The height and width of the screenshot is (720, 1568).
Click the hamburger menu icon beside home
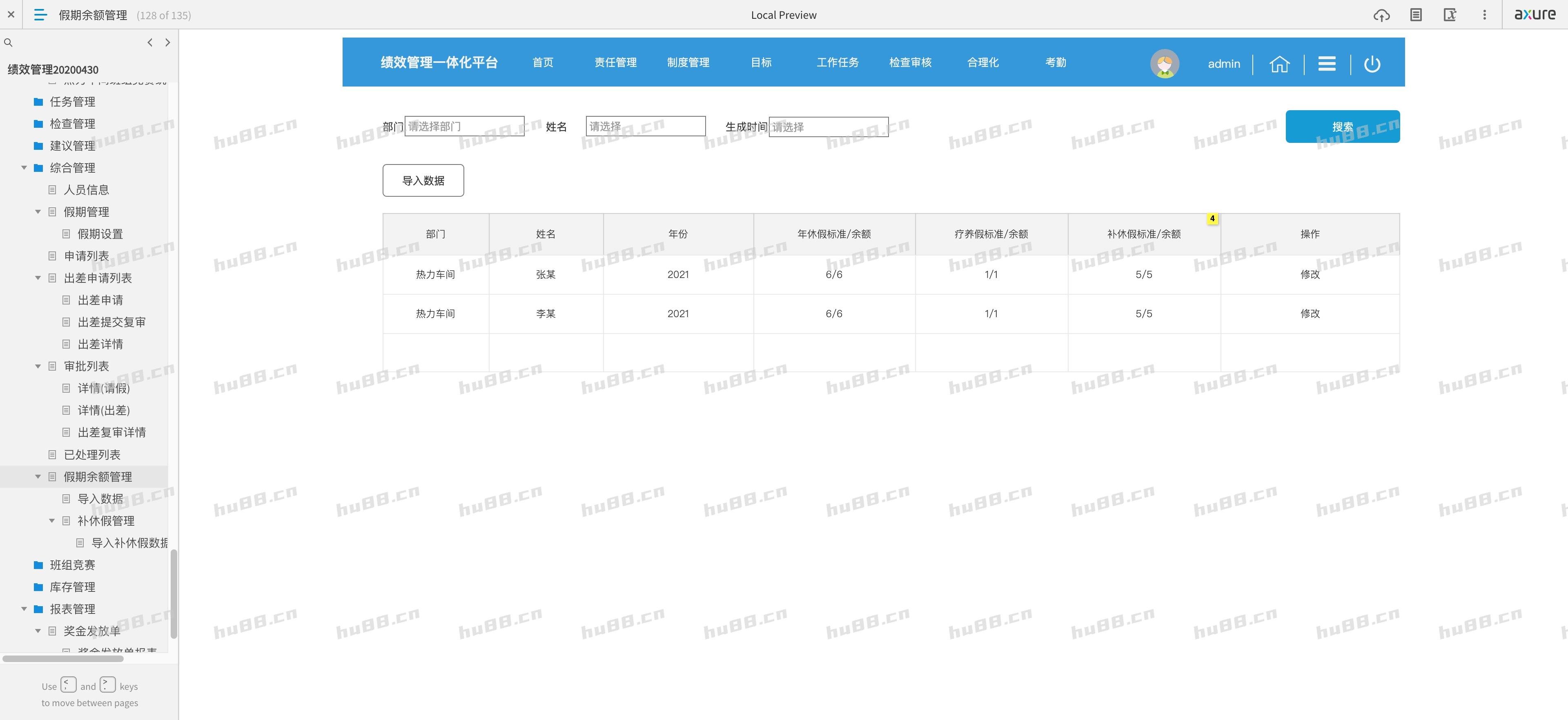1326,64
